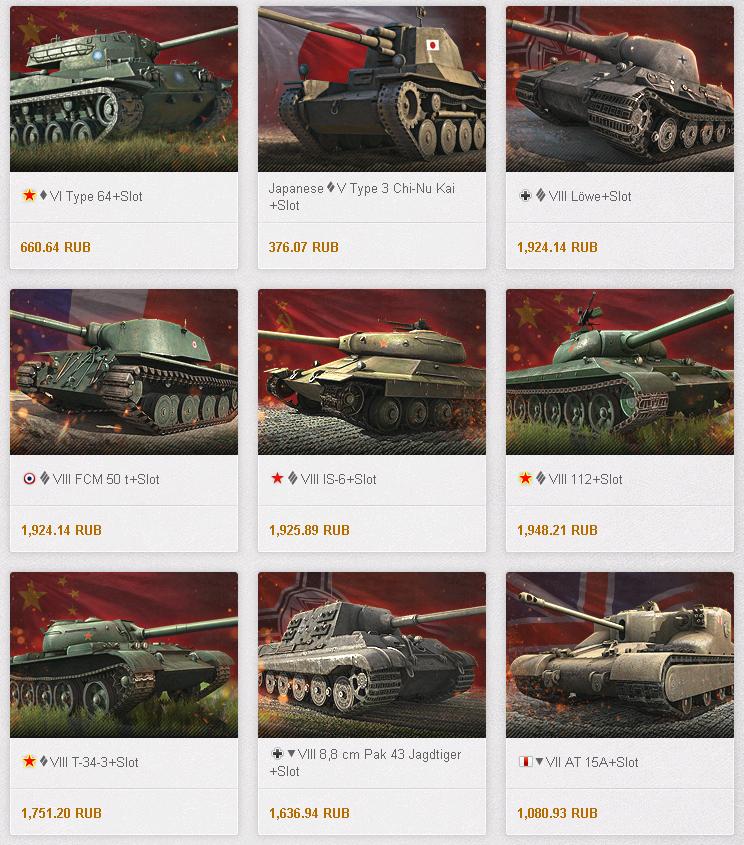Click the 376.07 RUB Chi-Nu Kai price

pos(304,247)
